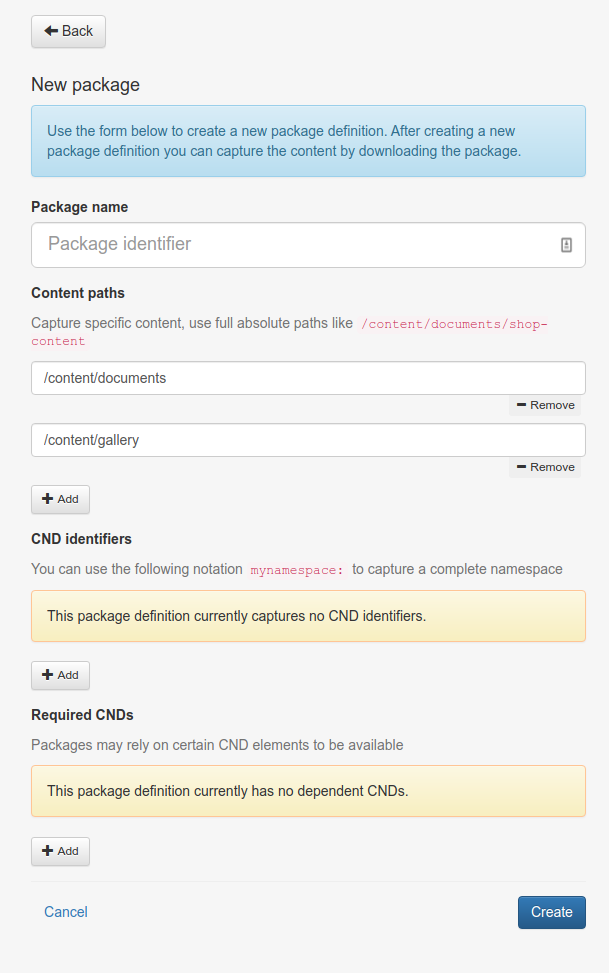Click the New package heading
Screen dimensions: 609x973
coord(86,85)
